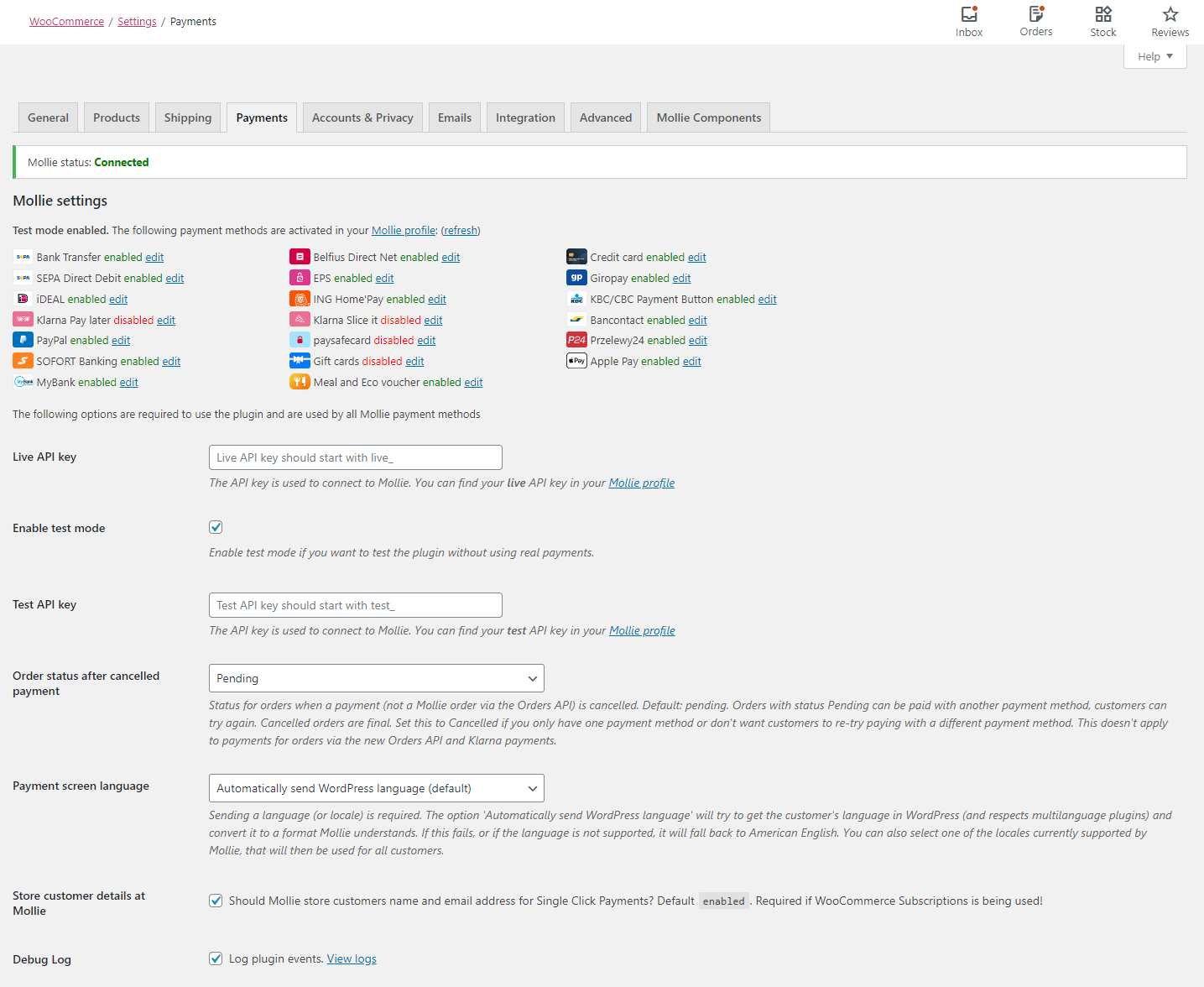Open Mollie profile link in Test mode notice

(404, 230)
